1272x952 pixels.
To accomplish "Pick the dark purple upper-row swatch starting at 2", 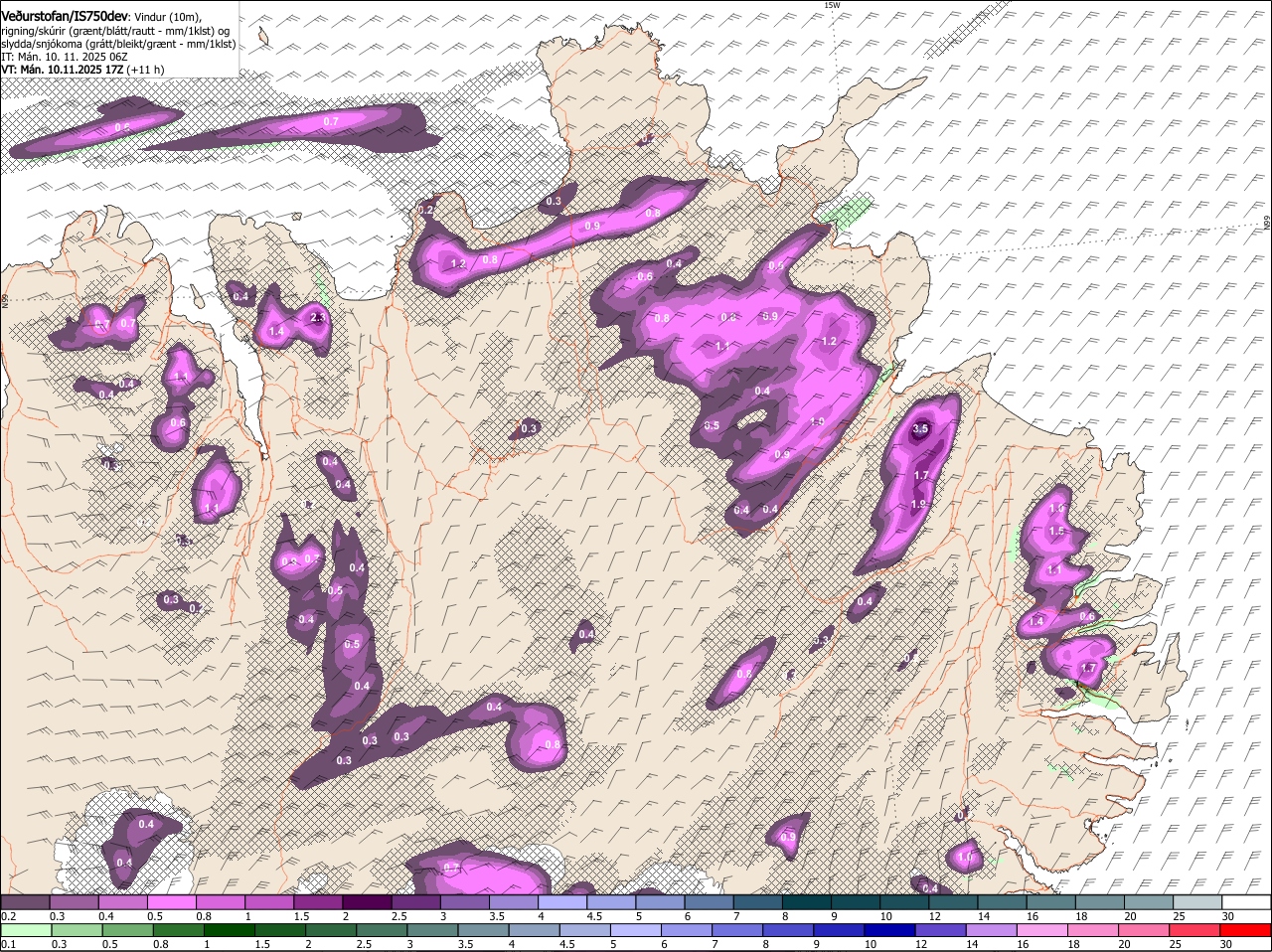I will 367,902.
